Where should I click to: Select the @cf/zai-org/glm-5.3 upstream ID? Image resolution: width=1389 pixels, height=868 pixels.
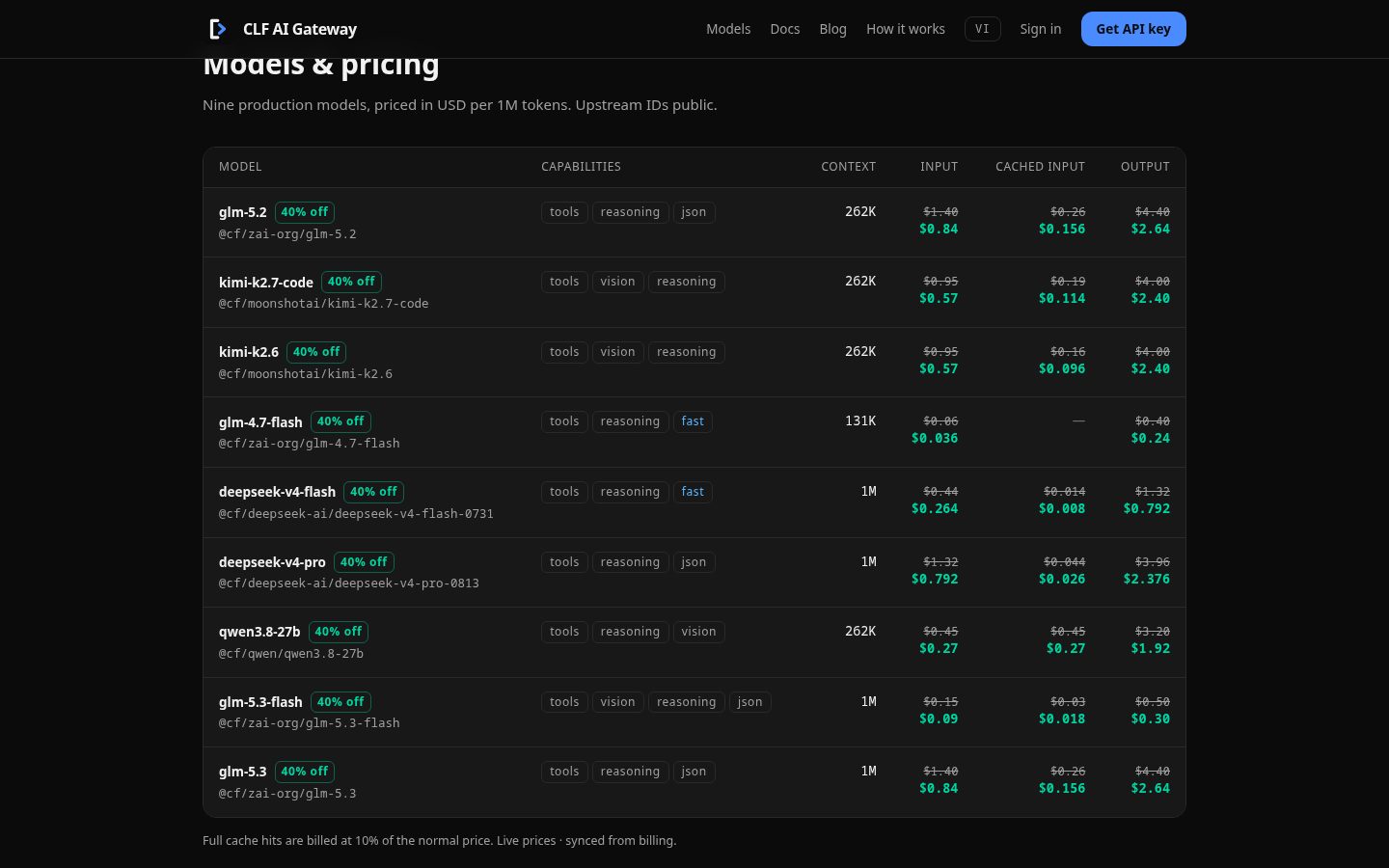[x=287, y=794]
